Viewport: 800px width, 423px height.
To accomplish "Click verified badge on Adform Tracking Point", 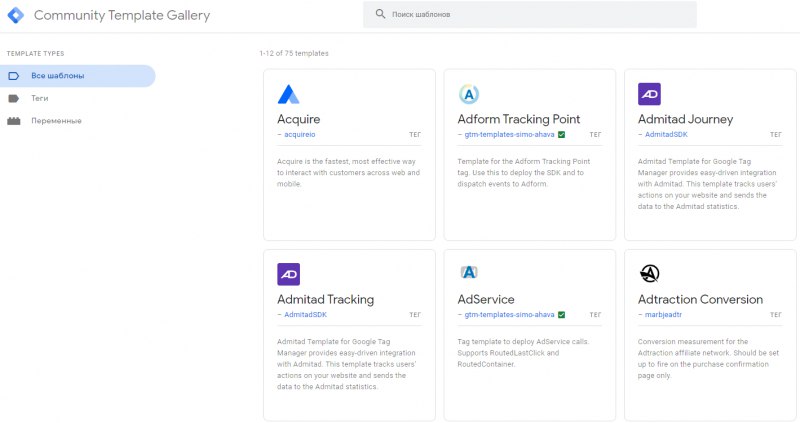I will click(x=561, y=135).
